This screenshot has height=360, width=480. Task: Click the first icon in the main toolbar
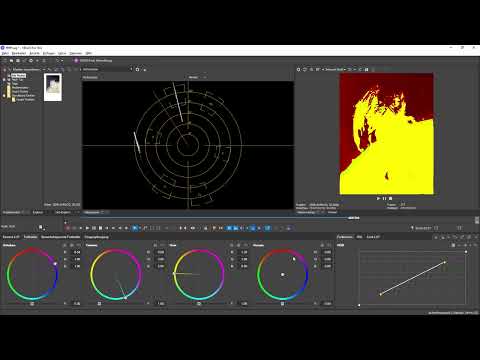[5, 61]
